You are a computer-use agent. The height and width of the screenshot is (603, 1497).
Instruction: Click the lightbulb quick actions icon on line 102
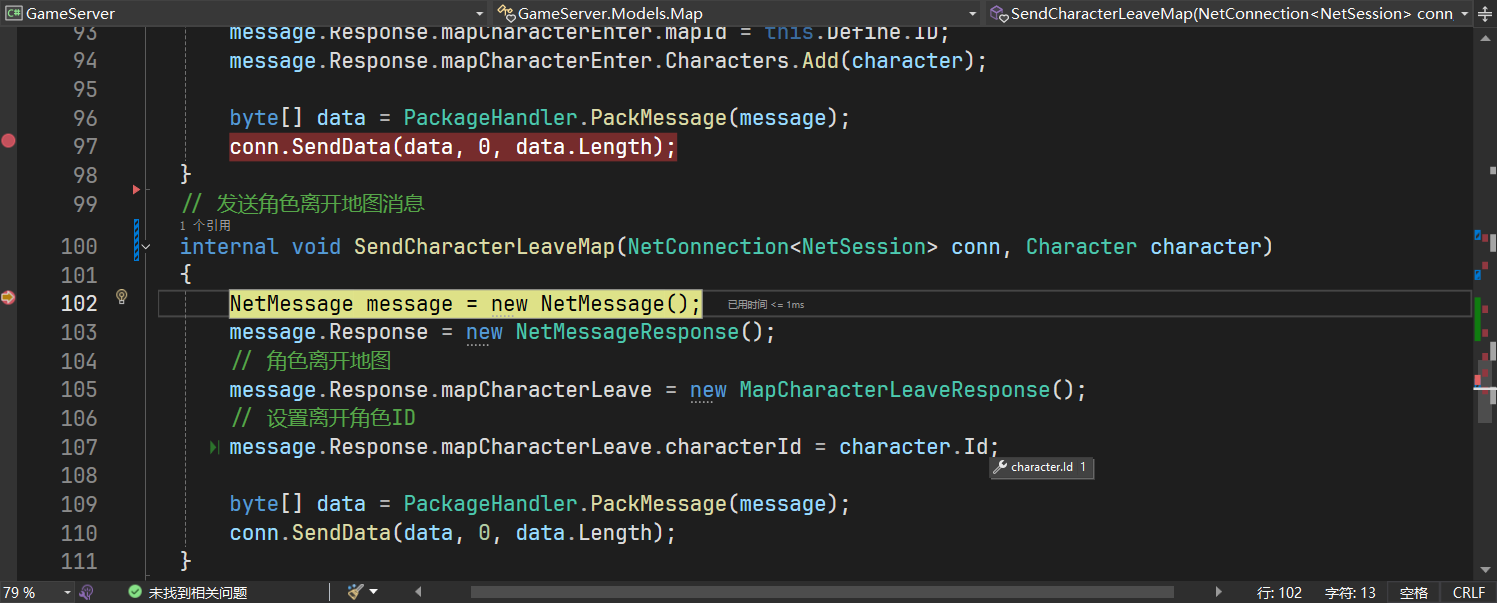[x=122, y=297]
